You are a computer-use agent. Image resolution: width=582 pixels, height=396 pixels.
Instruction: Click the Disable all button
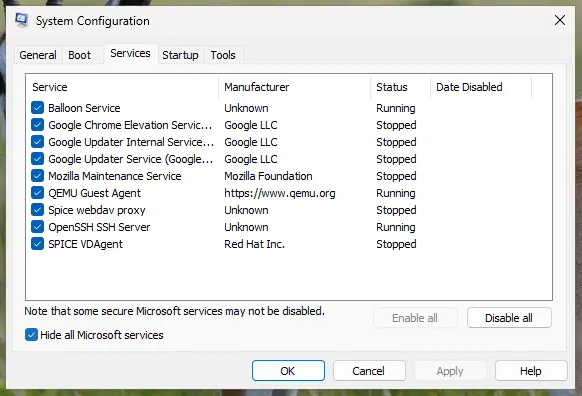509,318
